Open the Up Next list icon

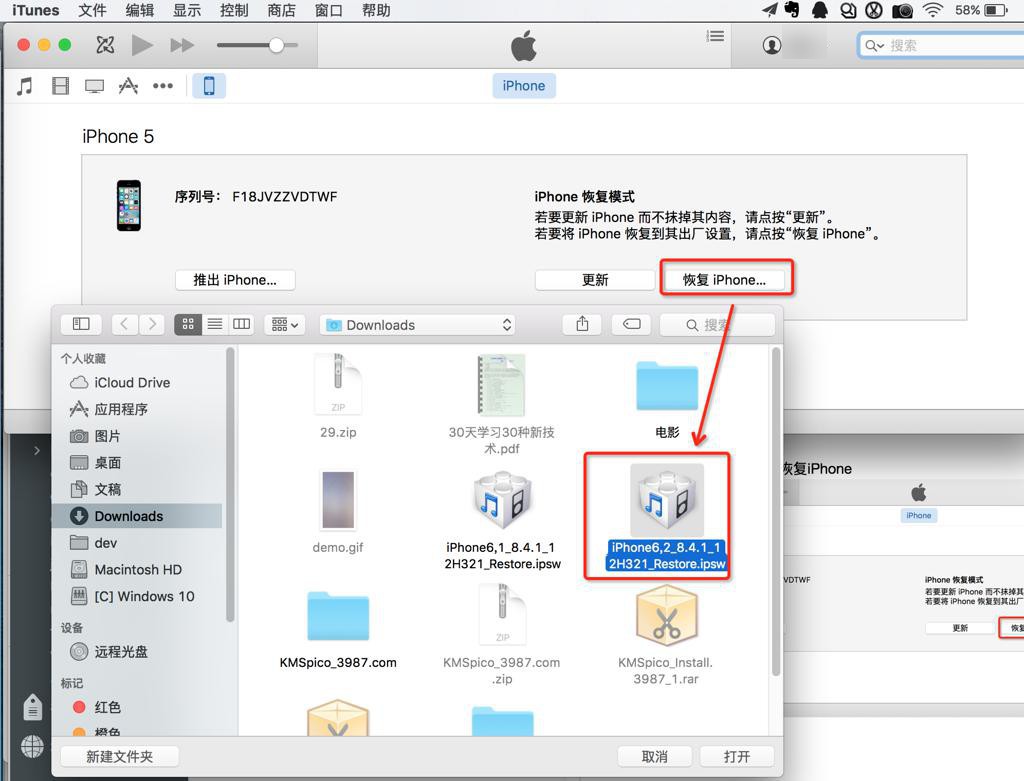point(715,36)
